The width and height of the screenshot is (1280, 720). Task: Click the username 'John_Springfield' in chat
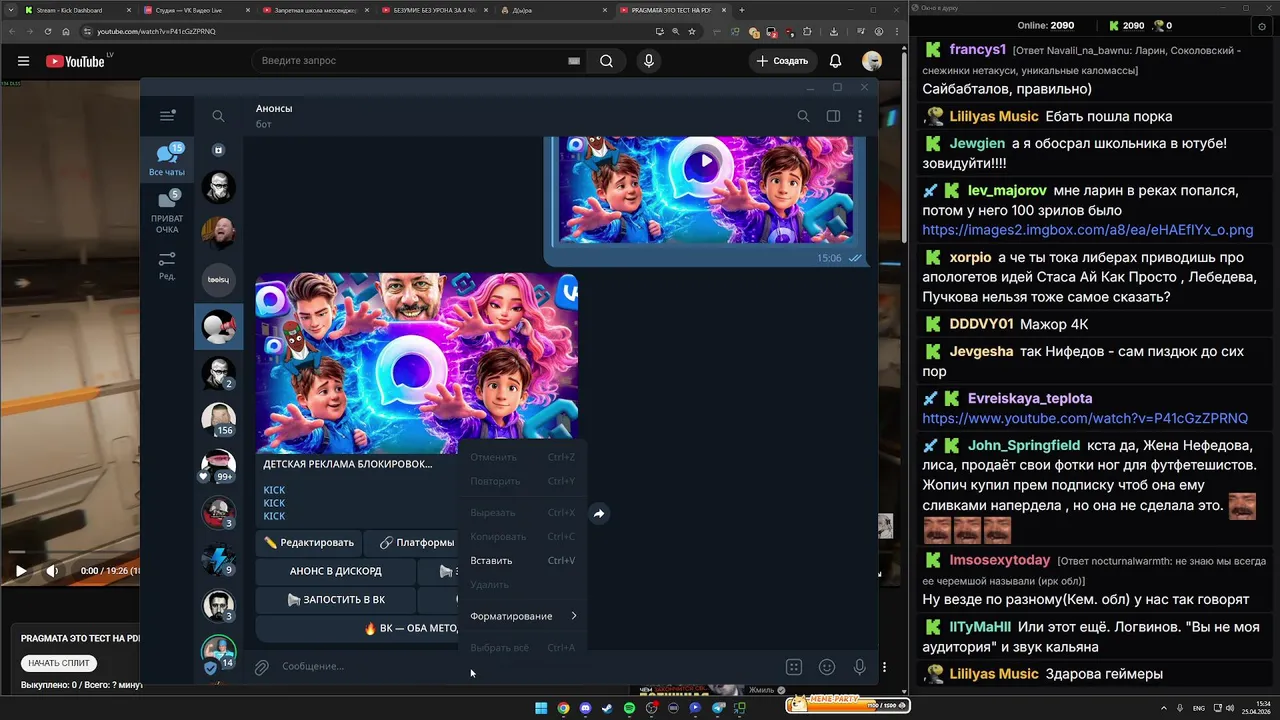(x=1024, y=445)
